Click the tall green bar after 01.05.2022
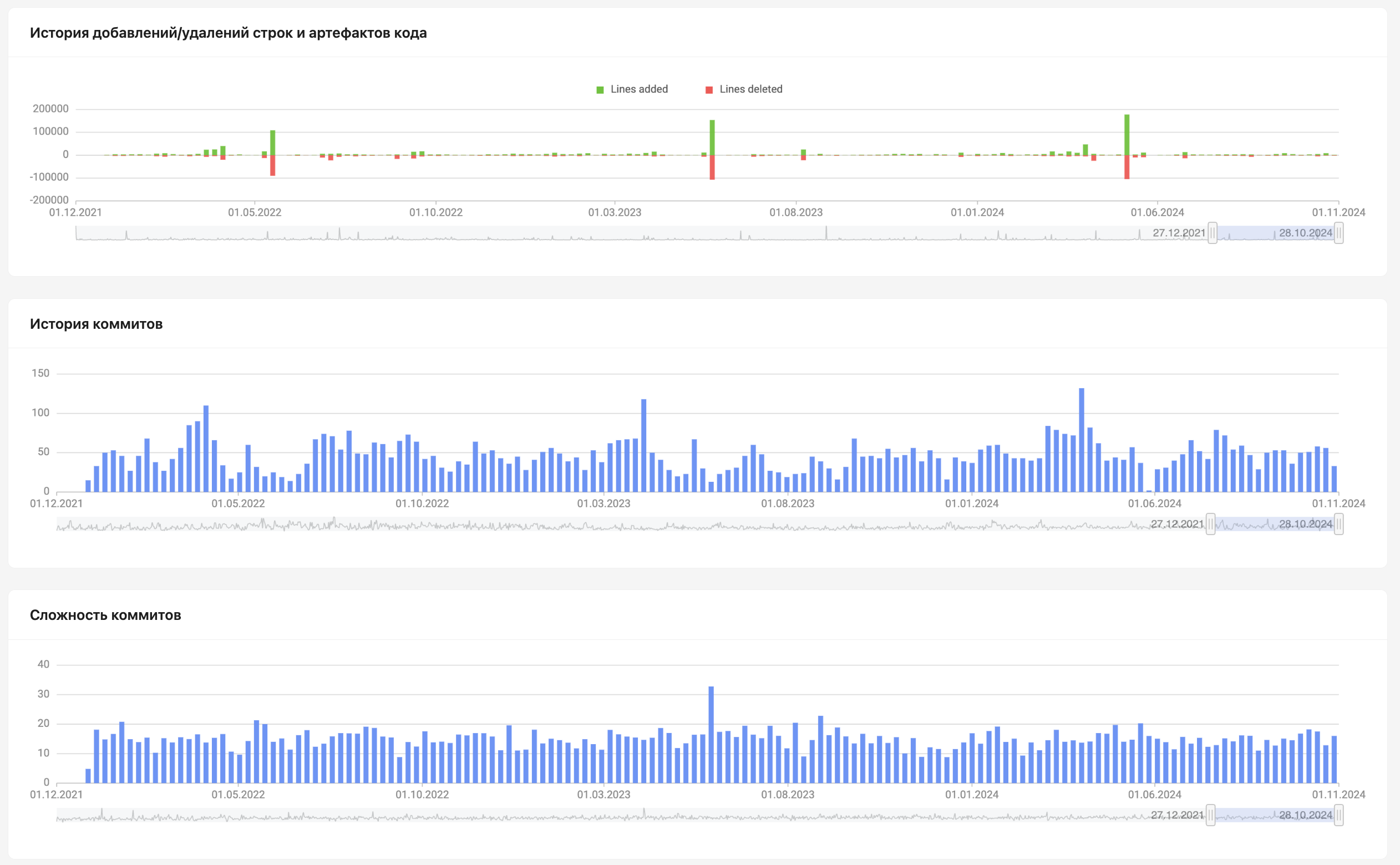The image size is (1400, 865). 273,143
